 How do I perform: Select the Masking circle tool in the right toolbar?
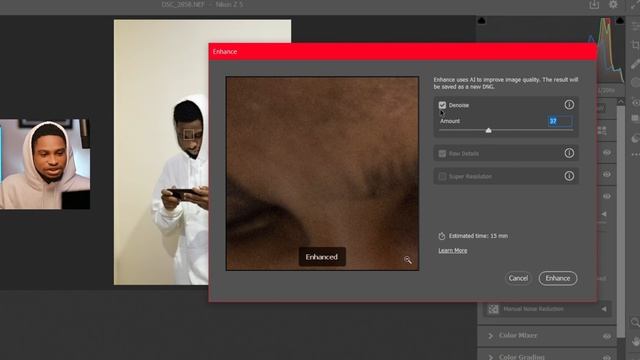point(635,83)
